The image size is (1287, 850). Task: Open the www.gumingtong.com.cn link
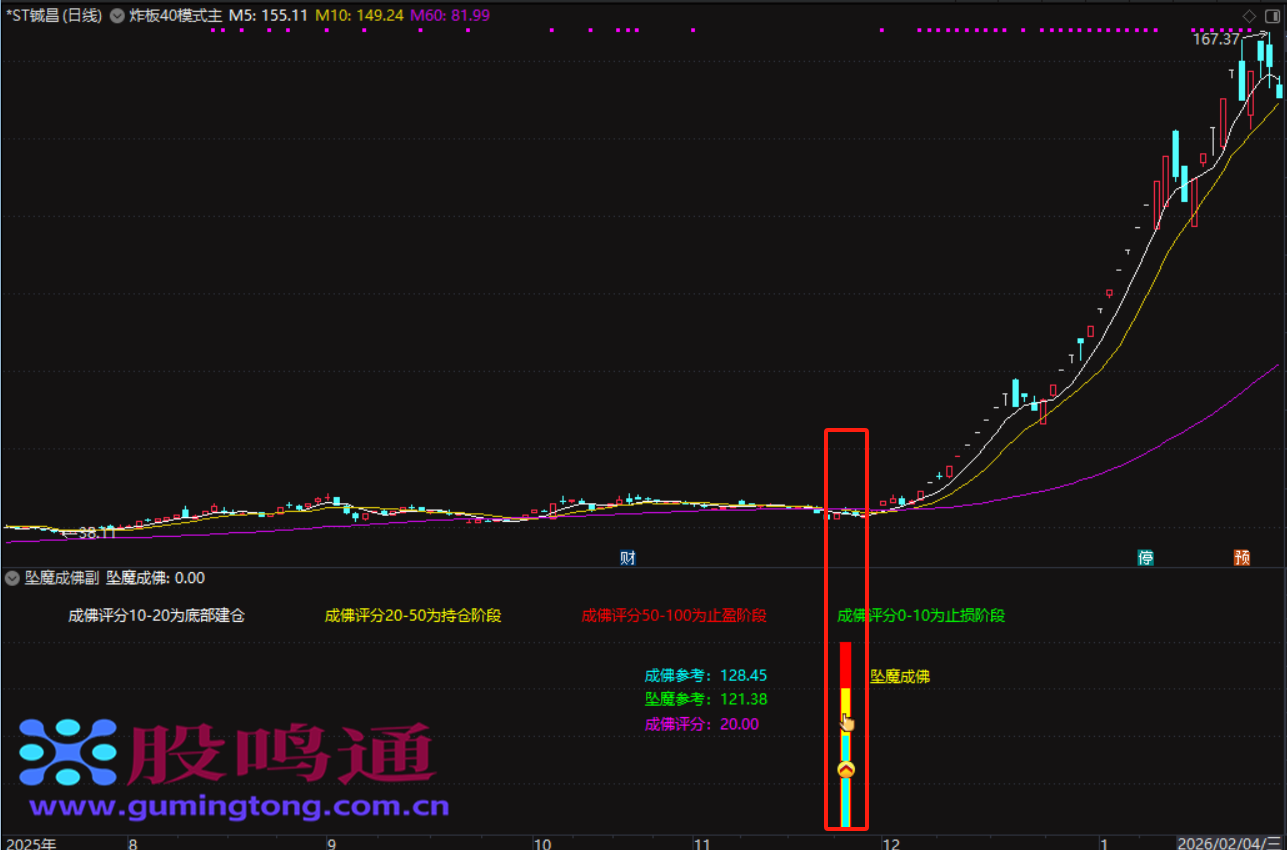[x=239, y=806]
